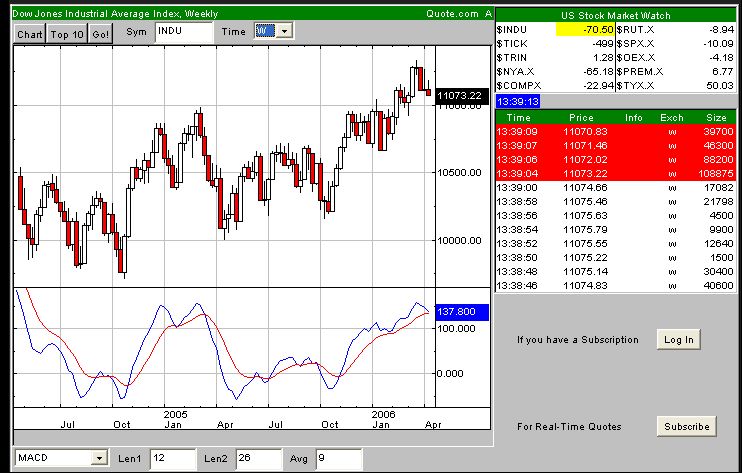742x473 pixels.
Task: Click the Len2 field showing 26
Action: (x=258, y=459)
